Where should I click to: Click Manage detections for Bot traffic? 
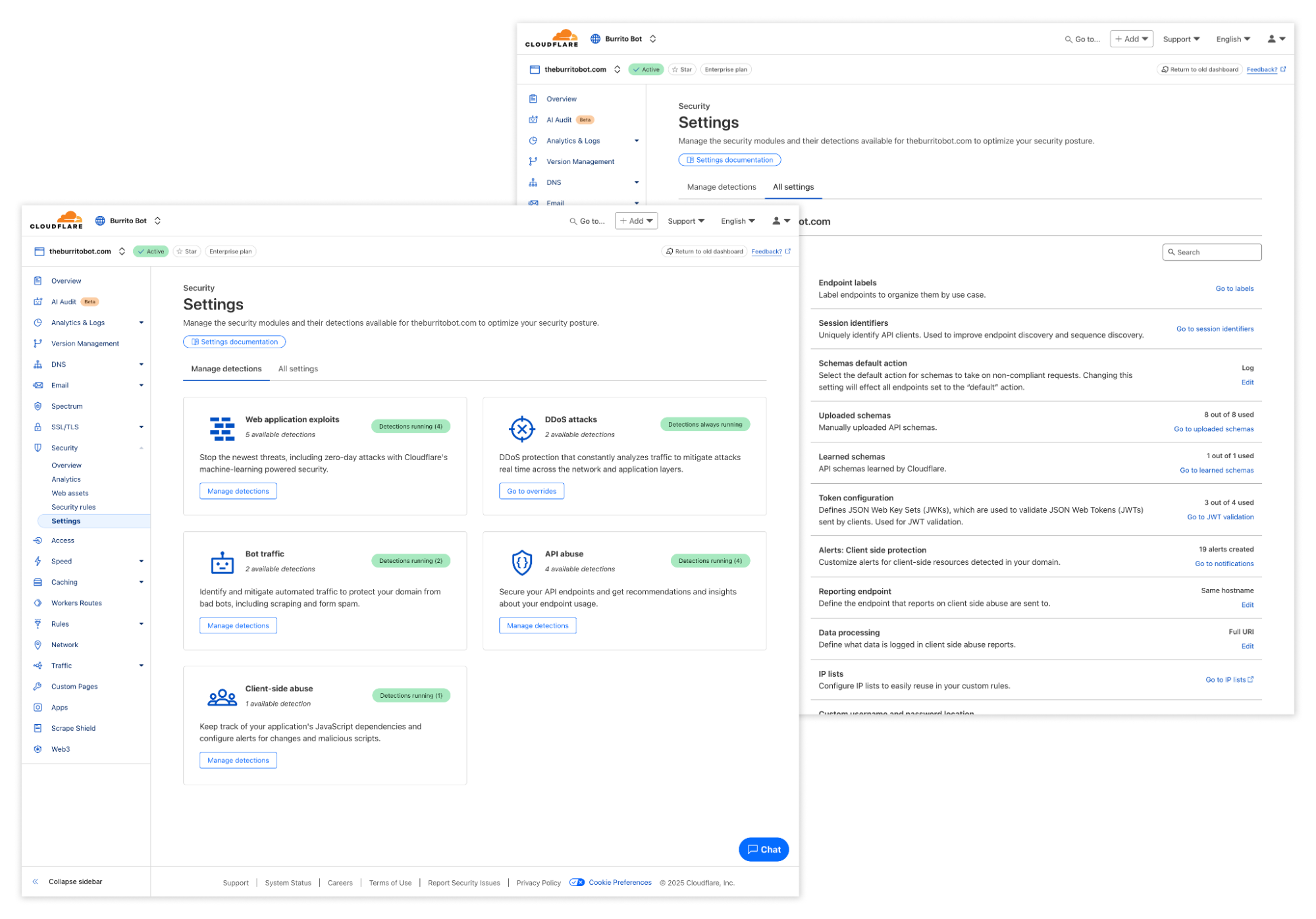click(238, 626)
